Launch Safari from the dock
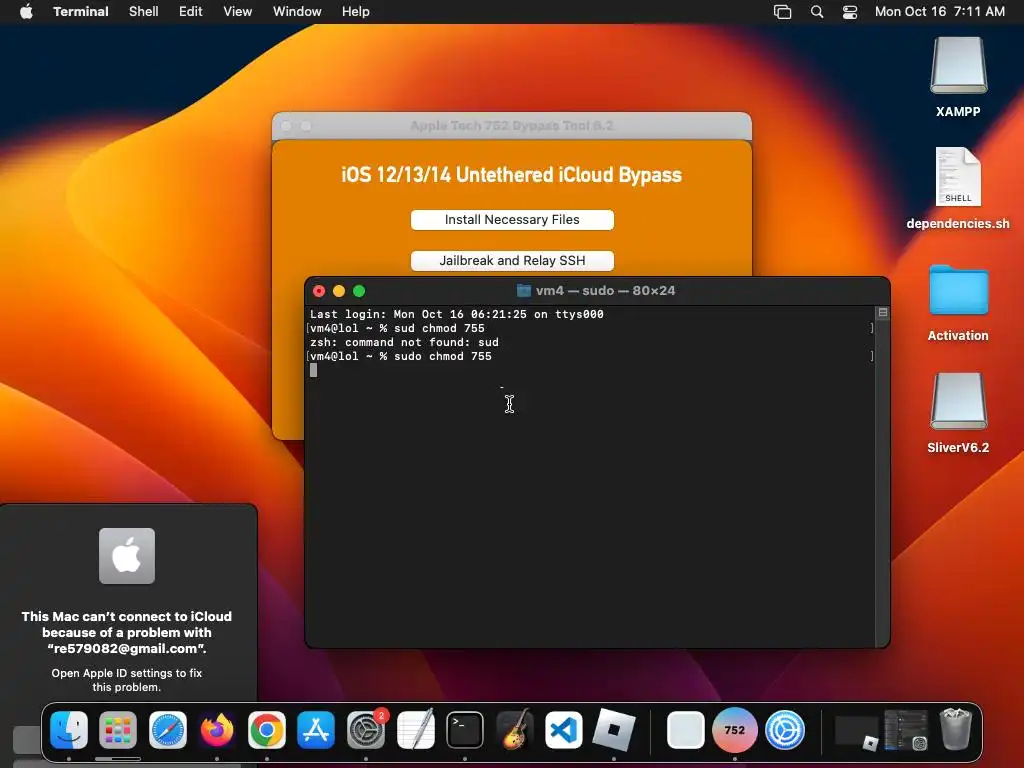This screenshot has width=1024, height=768. [168, 730]
